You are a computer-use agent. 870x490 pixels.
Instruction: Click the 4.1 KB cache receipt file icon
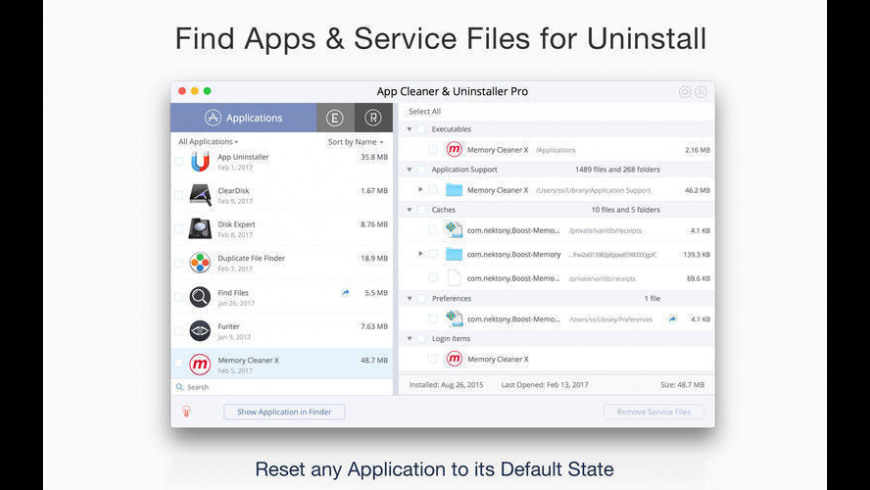pos(454,230)
